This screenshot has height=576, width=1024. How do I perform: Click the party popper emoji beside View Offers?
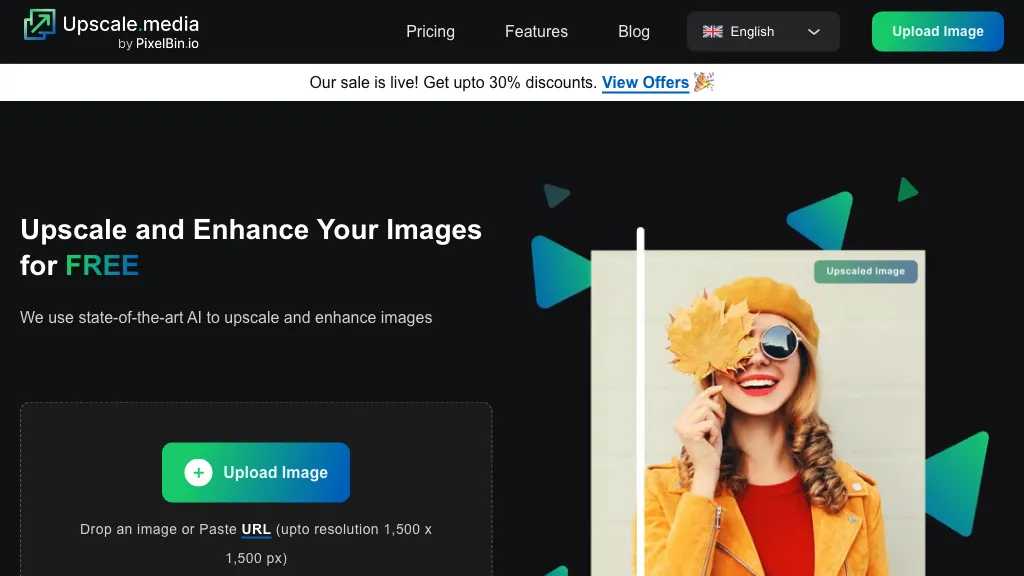pyautogui.click(x=701, y=82)
